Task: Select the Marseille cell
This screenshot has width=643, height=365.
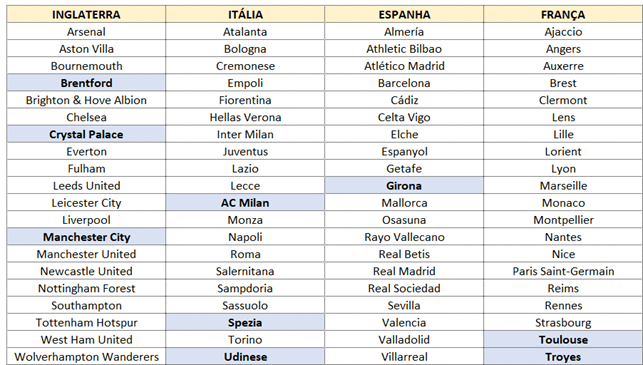Action: tap(563, 186)
